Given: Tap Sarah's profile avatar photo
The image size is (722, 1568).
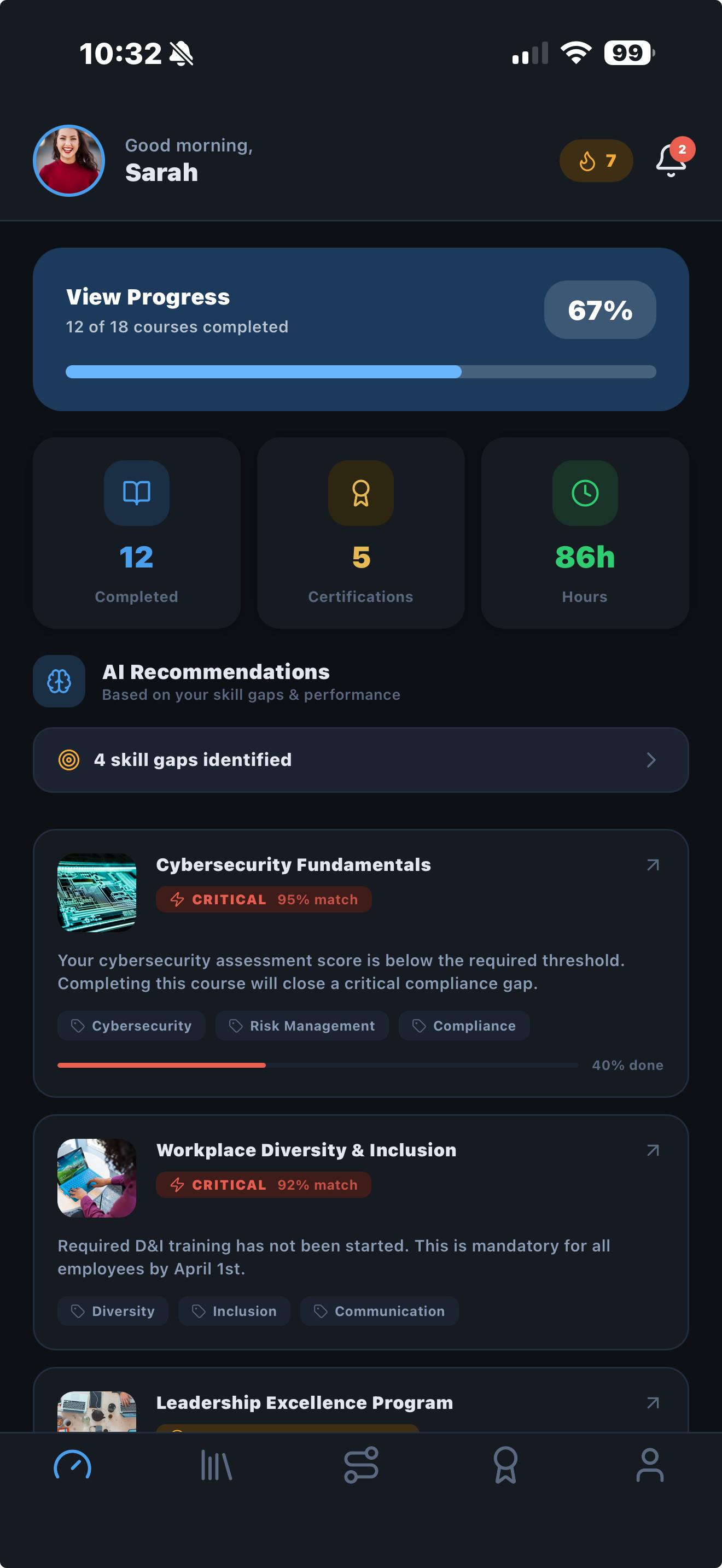Looking at the screenshot, I should pos(69,161).
